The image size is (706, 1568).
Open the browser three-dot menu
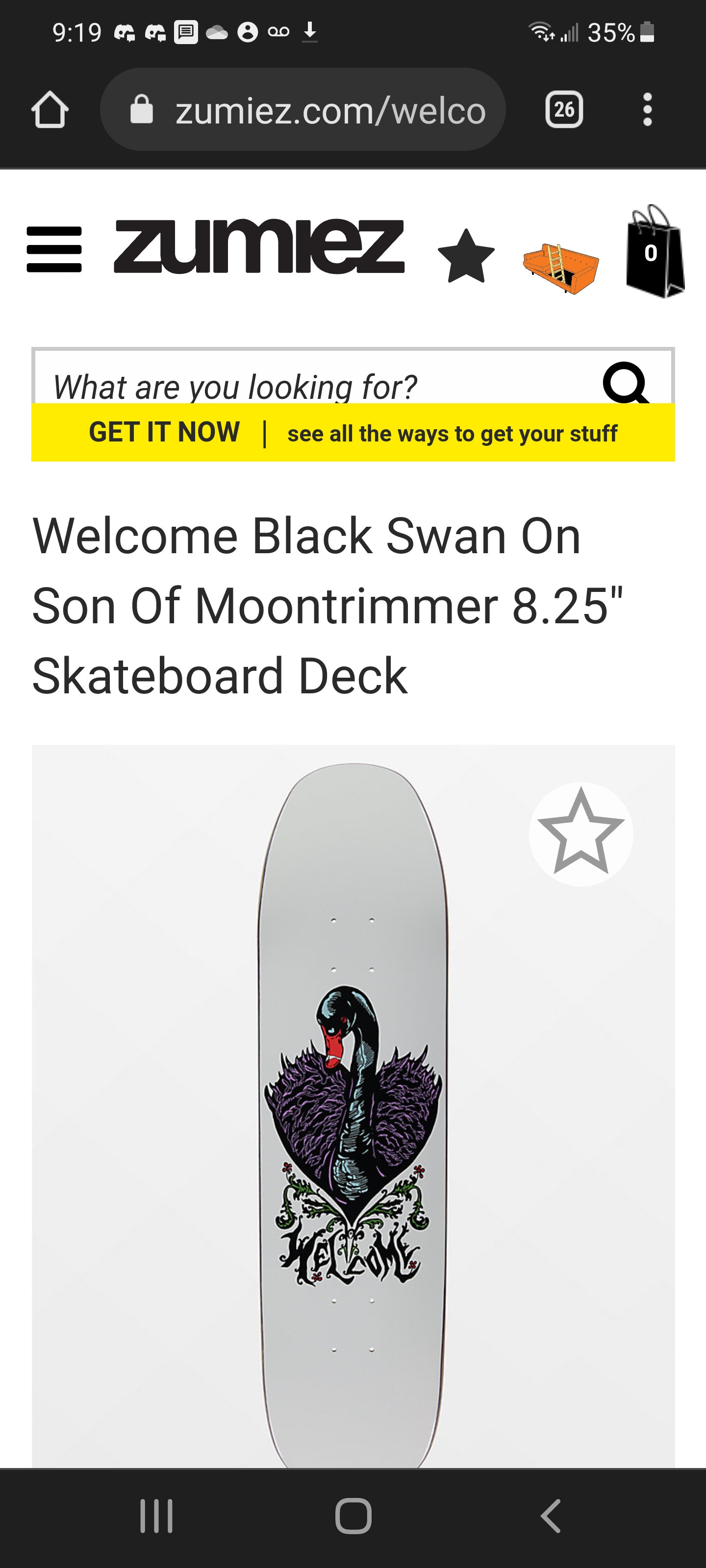pos(647,110)
